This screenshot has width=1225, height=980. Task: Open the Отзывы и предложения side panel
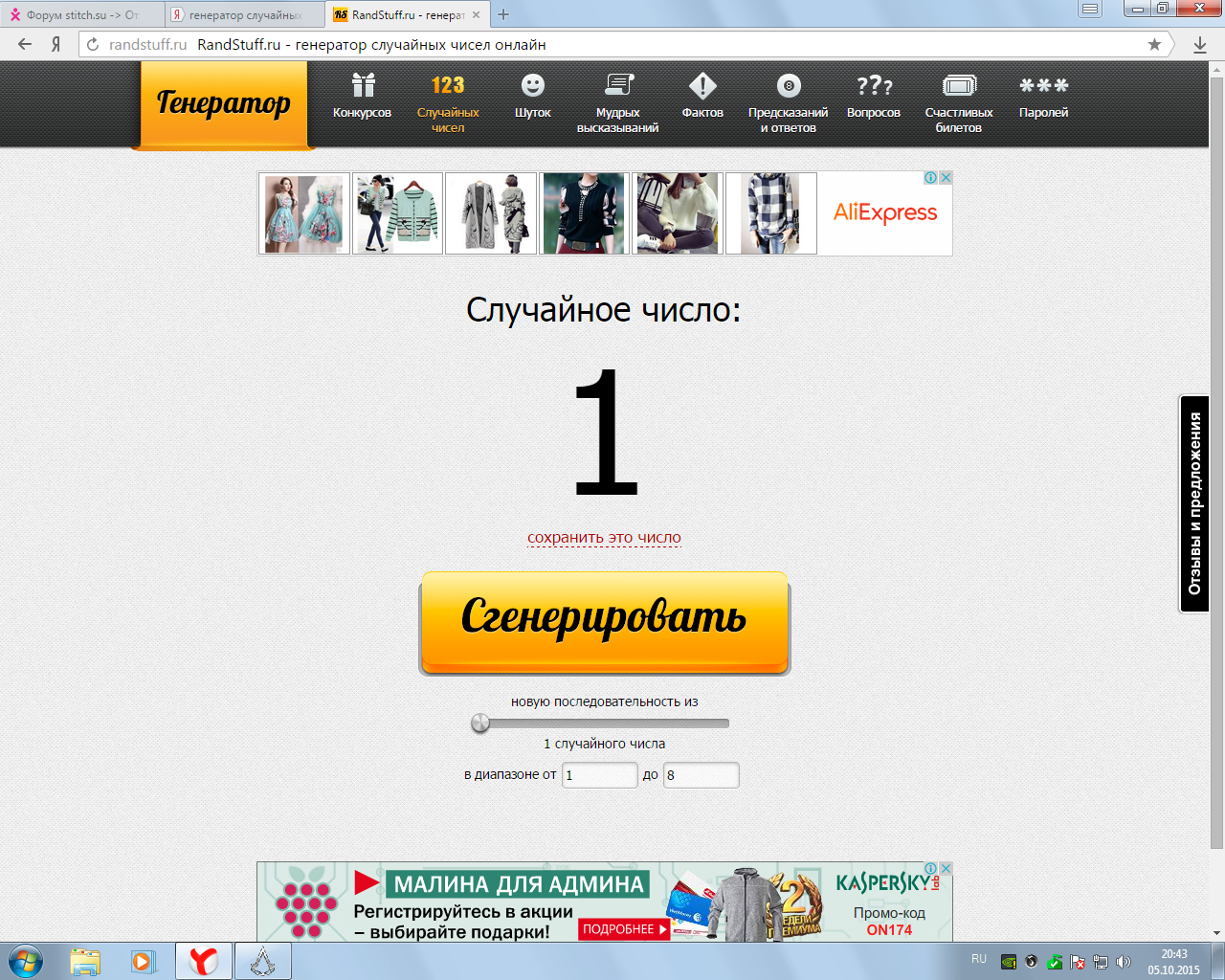(x=1194, y=503)
